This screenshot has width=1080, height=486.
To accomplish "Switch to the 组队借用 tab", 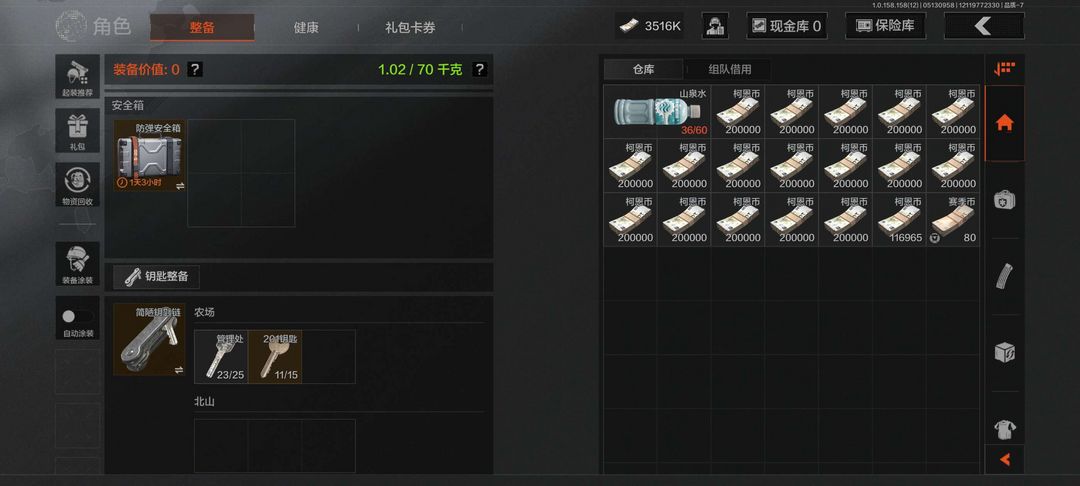I will coord(729,69).
